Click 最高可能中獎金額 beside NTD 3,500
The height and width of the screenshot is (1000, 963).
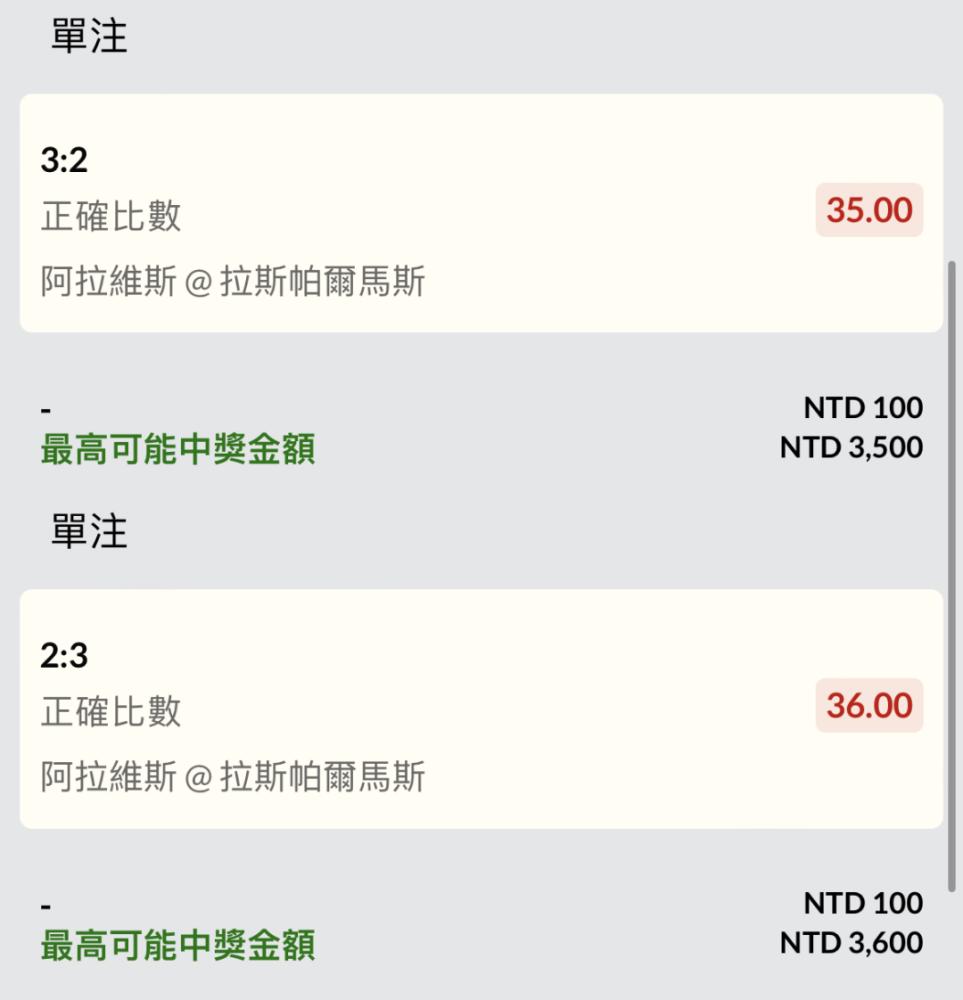coord(178,449)
